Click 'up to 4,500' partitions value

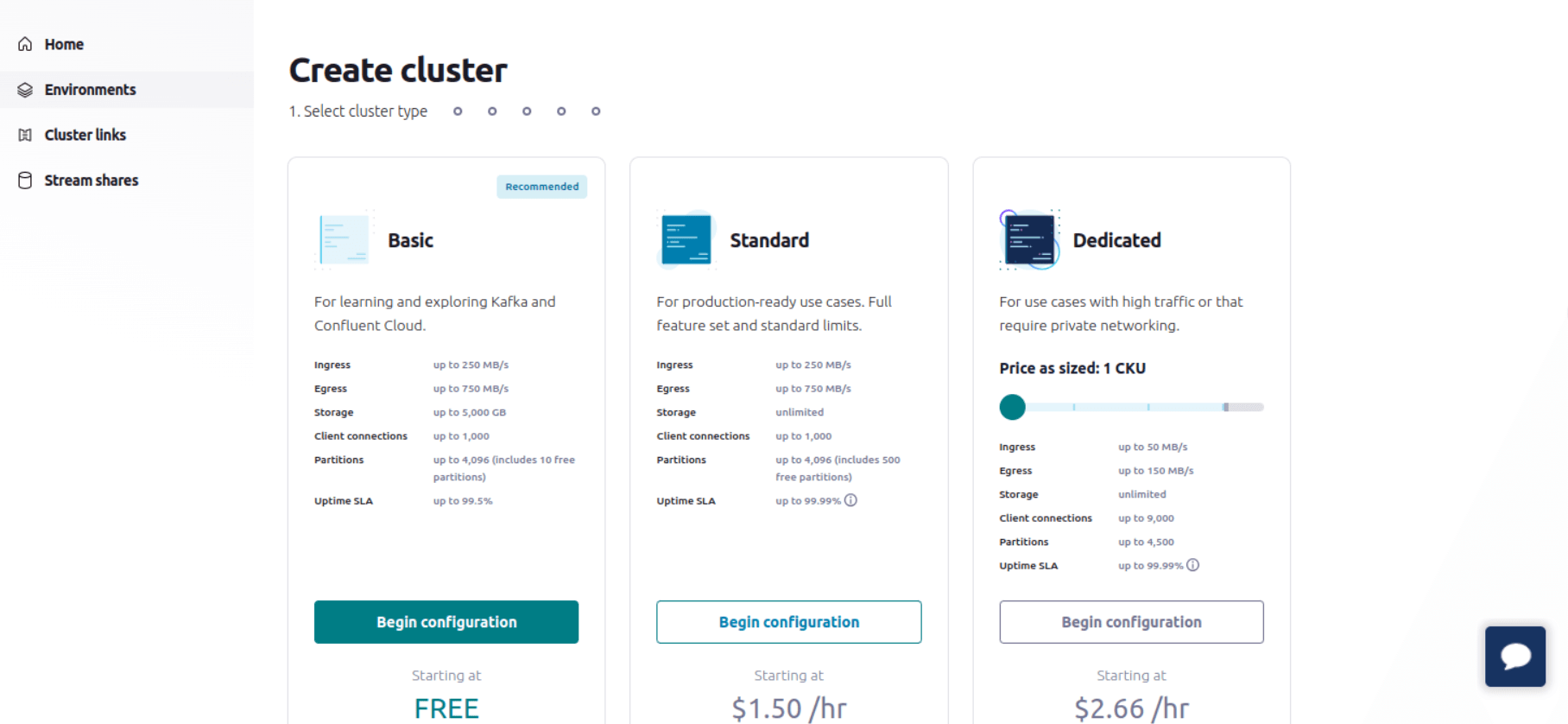click(x=1146, y=542)
